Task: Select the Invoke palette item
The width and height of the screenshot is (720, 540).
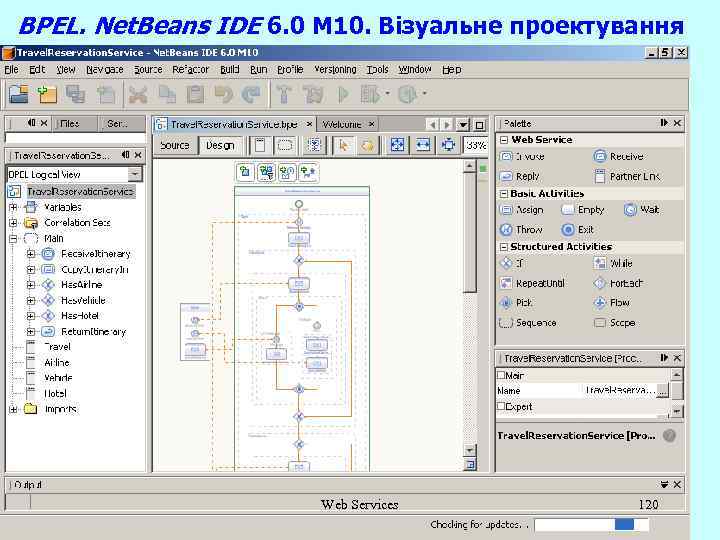Action: (x=523, y=157)
